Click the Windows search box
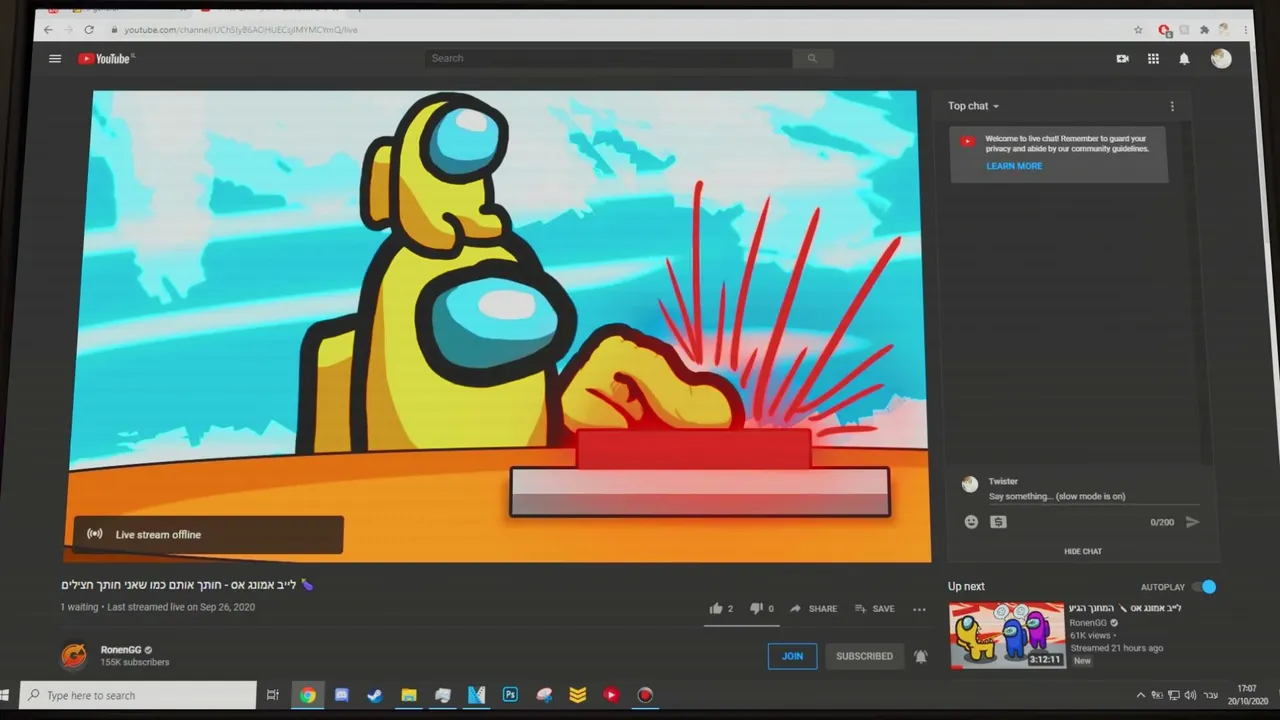The width and height of the screenshot is (1280, 720). (139, 695)
